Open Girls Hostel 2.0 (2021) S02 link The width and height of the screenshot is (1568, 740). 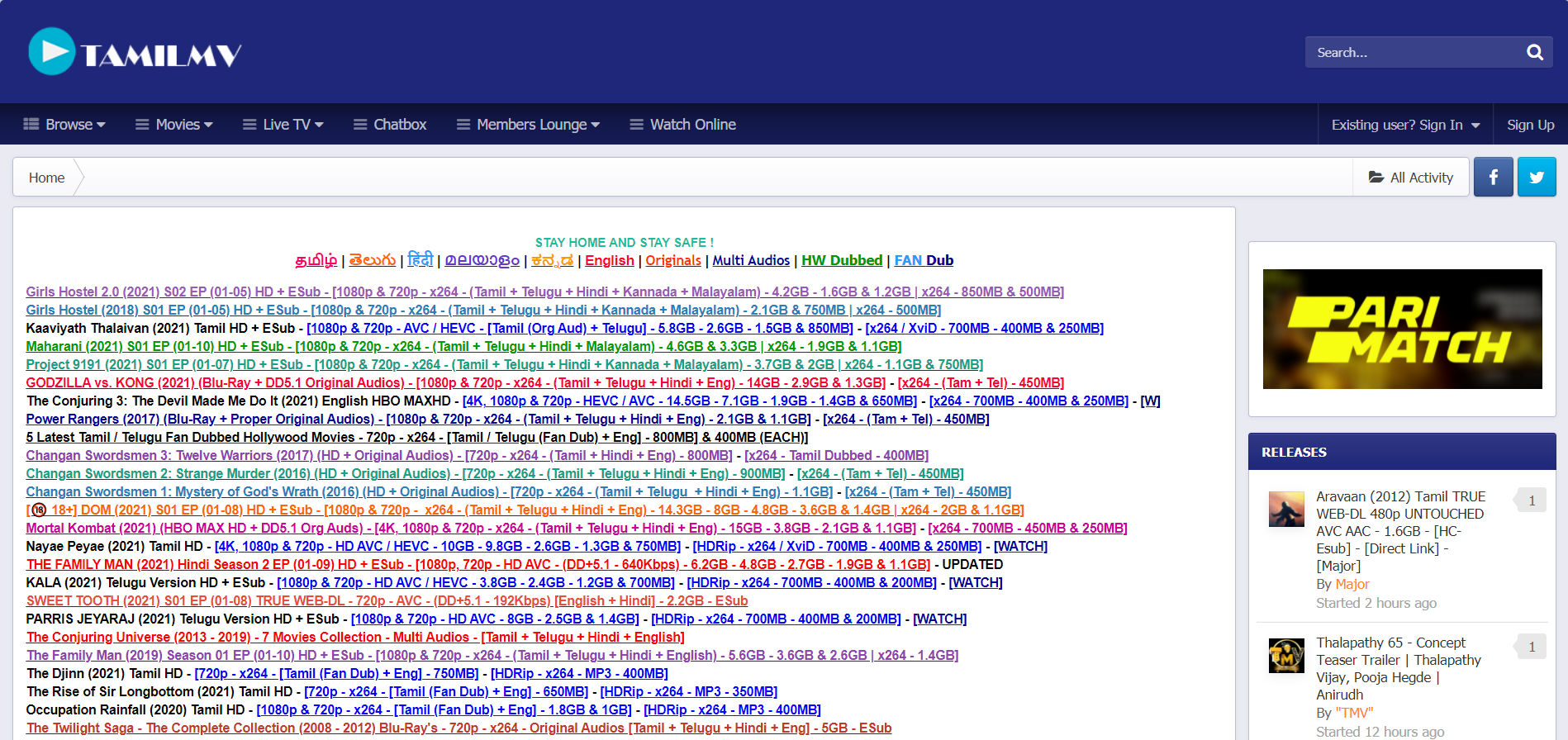544,292
